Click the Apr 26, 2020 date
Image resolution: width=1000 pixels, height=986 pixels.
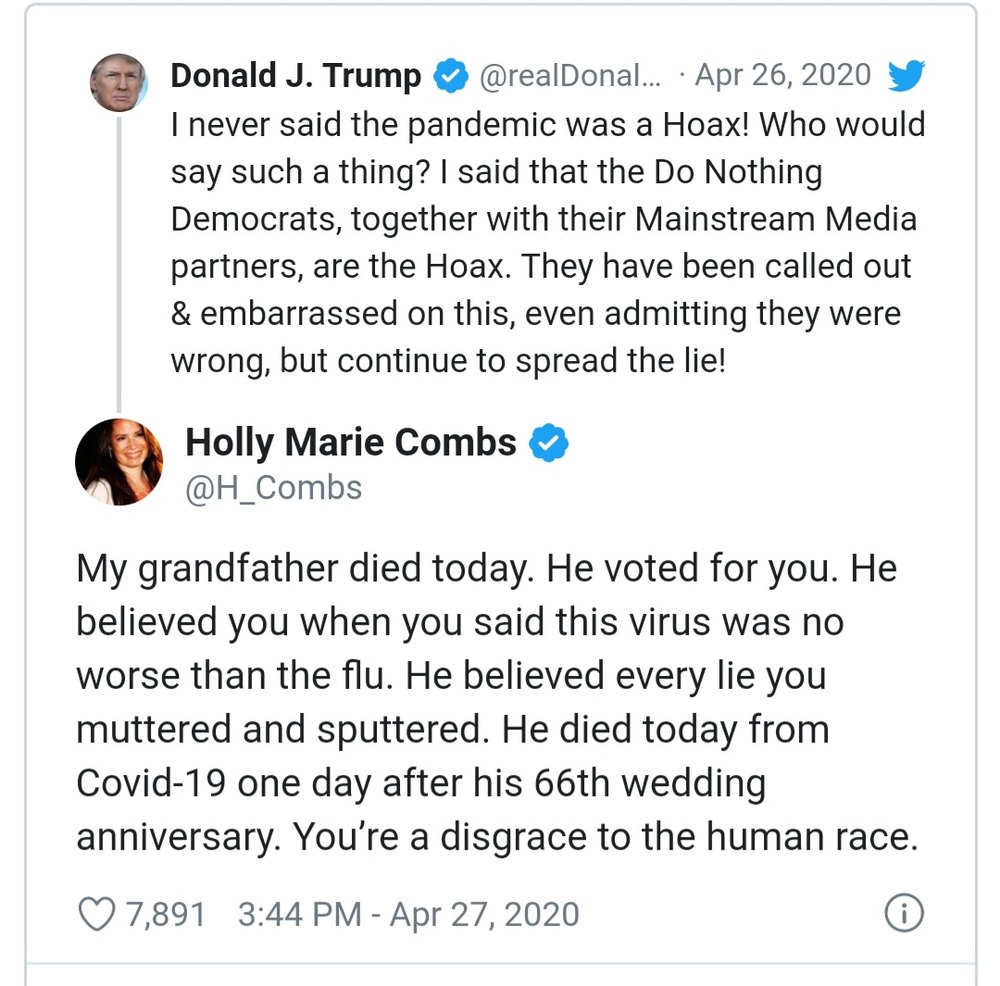point(782,76)
